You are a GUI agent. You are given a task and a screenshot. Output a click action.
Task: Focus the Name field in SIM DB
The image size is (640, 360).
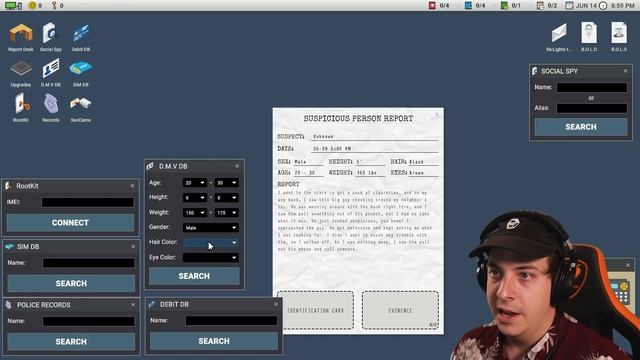pyautogui.click(x=89, y=263)
